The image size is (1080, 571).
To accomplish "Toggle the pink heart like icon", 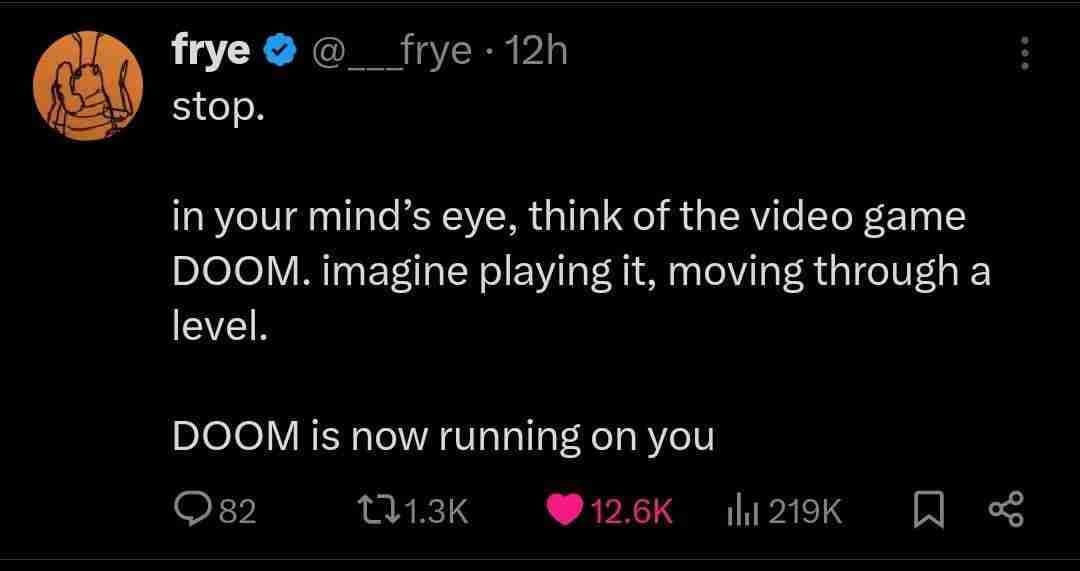I will tap(566, 511).
